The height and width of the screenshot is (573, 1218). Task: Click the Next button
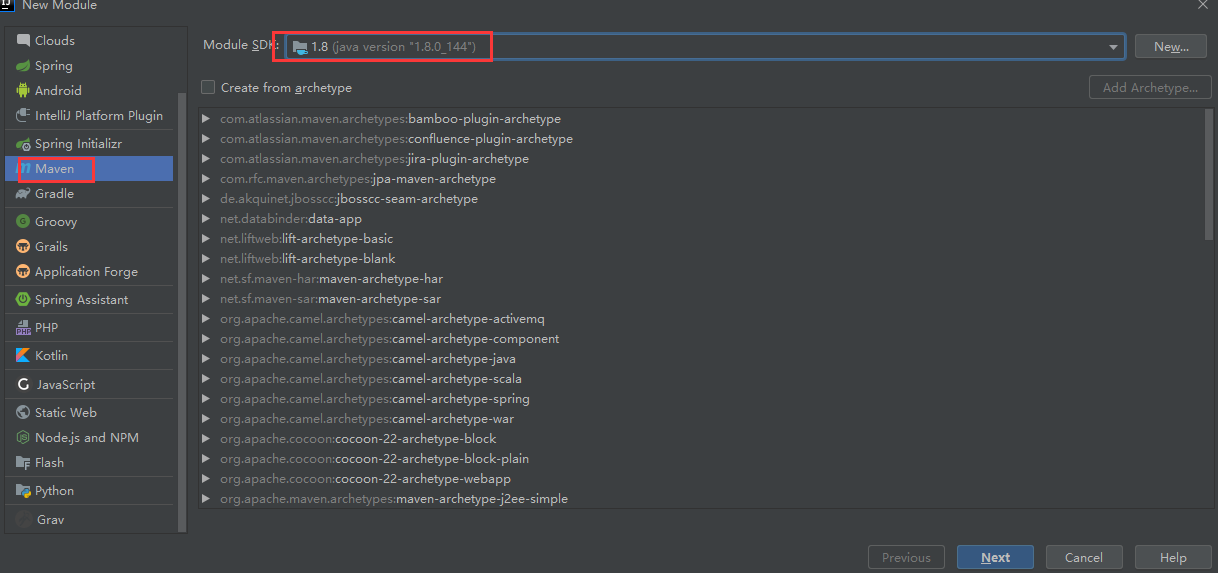pos(995,558)
